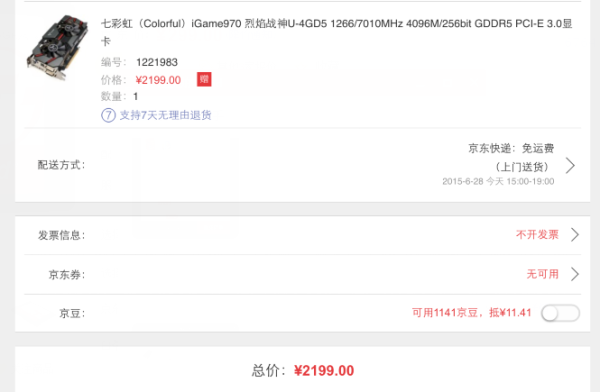The width and height of the screenshot is (600, 392).
Task: Open the 京东券 row label
Action: point(67,274)
